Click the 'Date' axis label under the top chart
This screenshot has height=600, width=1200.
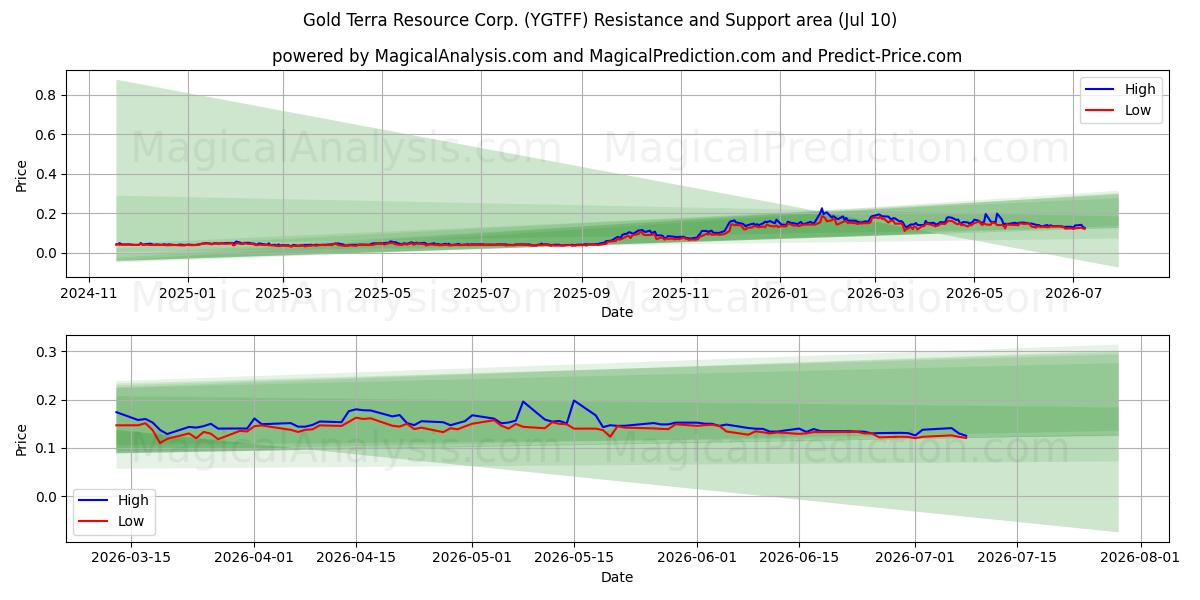coord(617,313)
